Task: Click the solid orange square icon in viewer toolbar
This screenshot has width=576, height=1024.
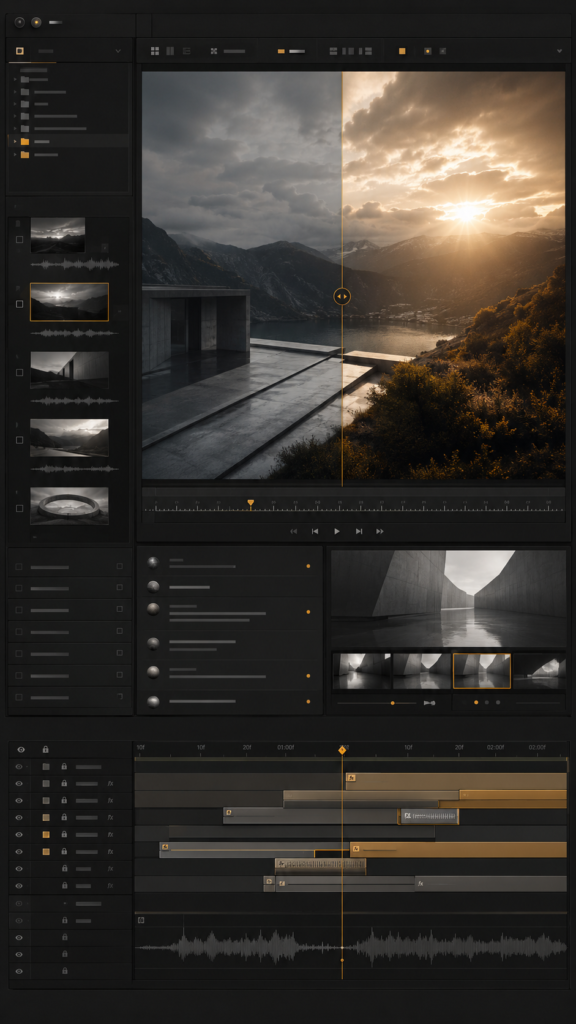Action: pyautogui.click(x=402, y=51)
